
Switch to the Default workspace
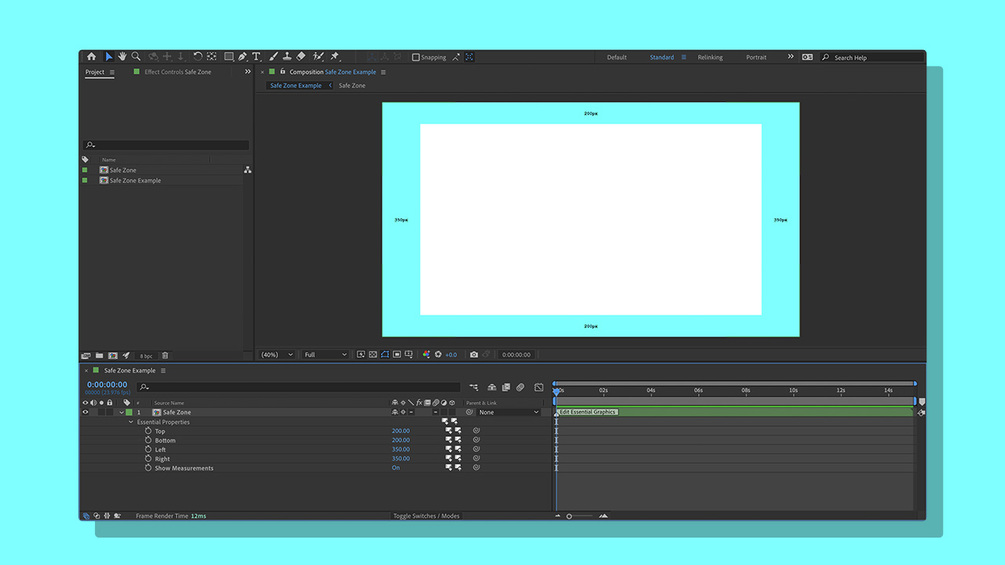click(x=617, y=57)
